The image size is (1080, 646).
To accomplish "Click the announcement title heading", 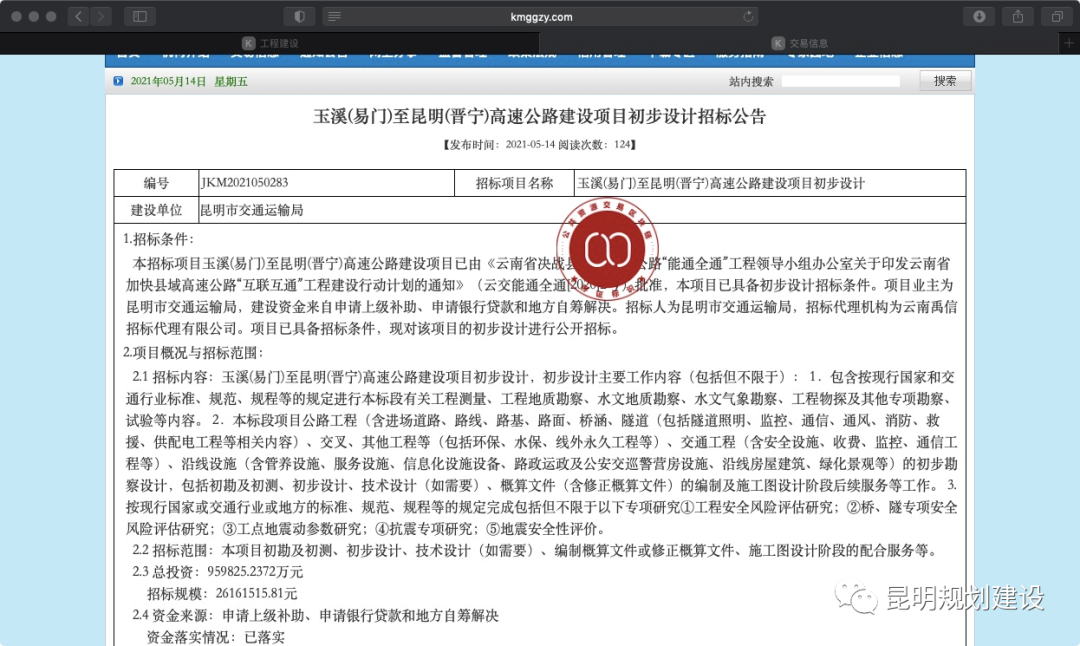I will [540, 116].
